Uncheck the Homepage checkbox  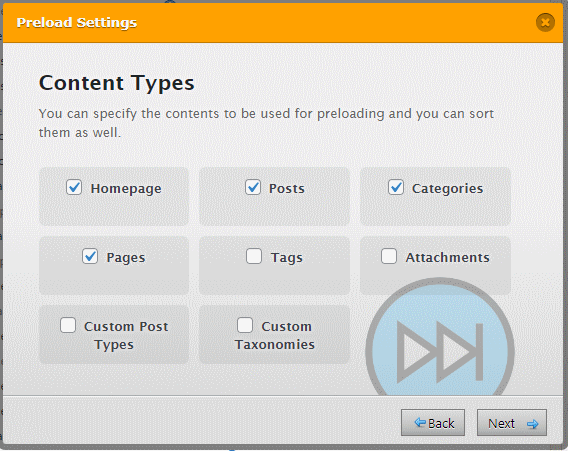point(74,187)
